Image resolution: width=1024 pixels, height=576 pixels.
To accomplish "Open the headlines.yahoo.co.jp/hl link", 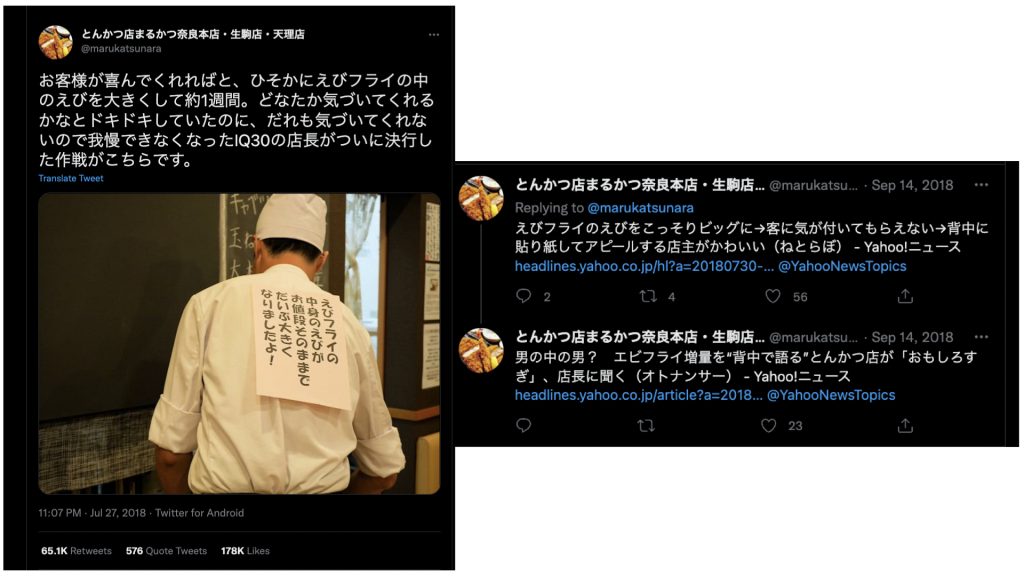I will click(x=645, y=266).
